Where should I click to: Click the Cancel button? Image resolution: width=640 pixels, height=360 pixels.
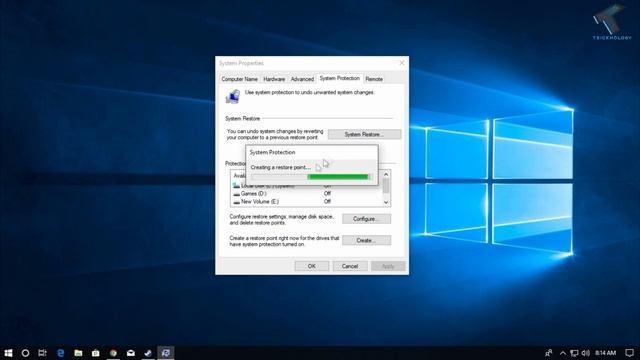pos(350,266)
